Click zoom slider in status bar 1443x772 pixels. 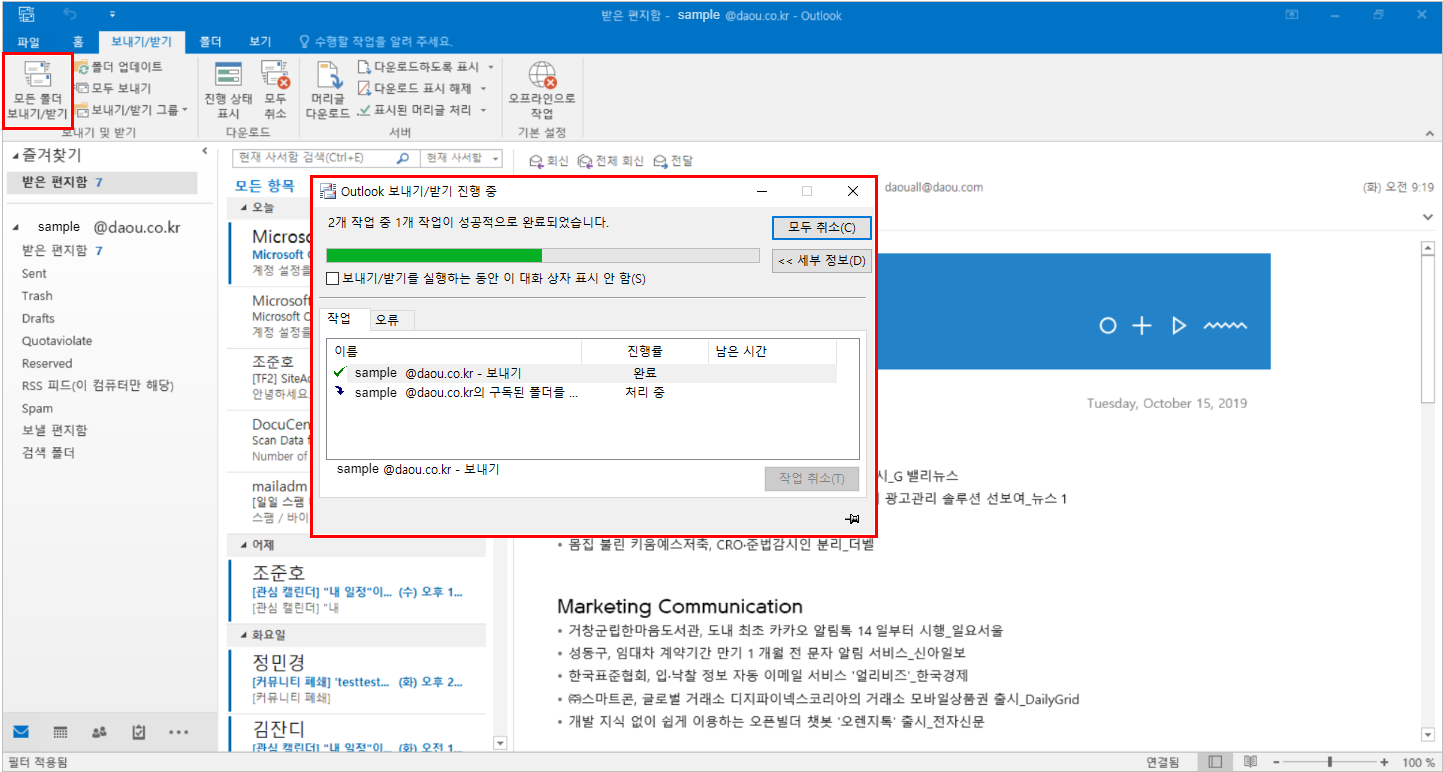click(x=1329, y=762)
